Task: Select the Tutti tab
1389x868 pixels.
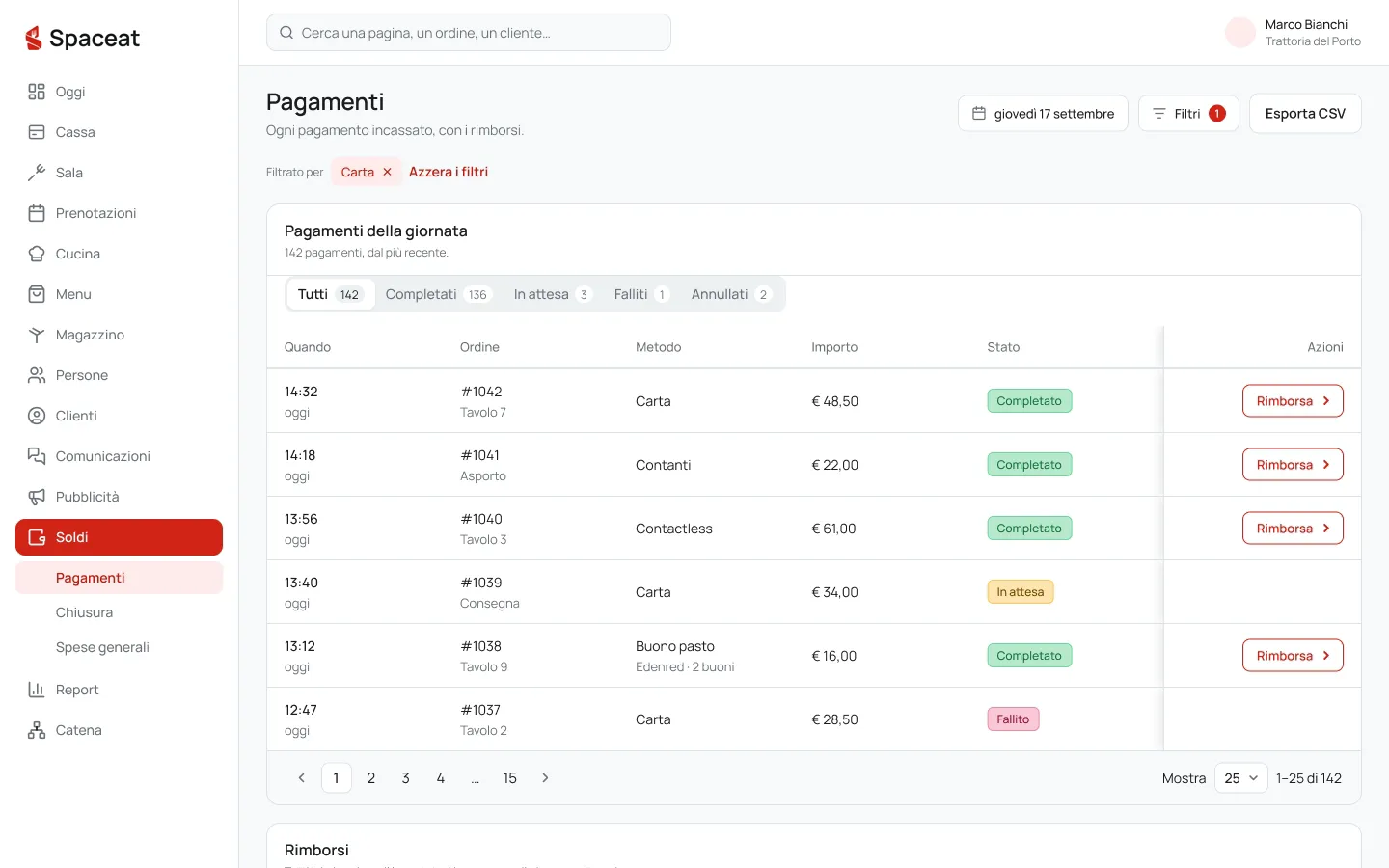Action: click(331, 294)
